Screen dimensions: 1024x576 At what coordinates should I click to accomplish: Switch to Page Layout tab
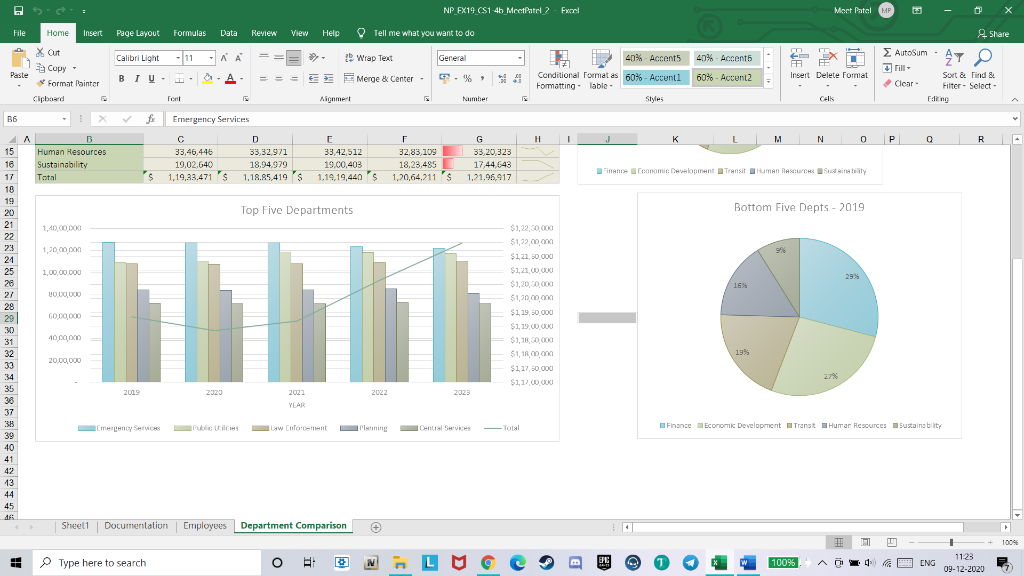138,33
